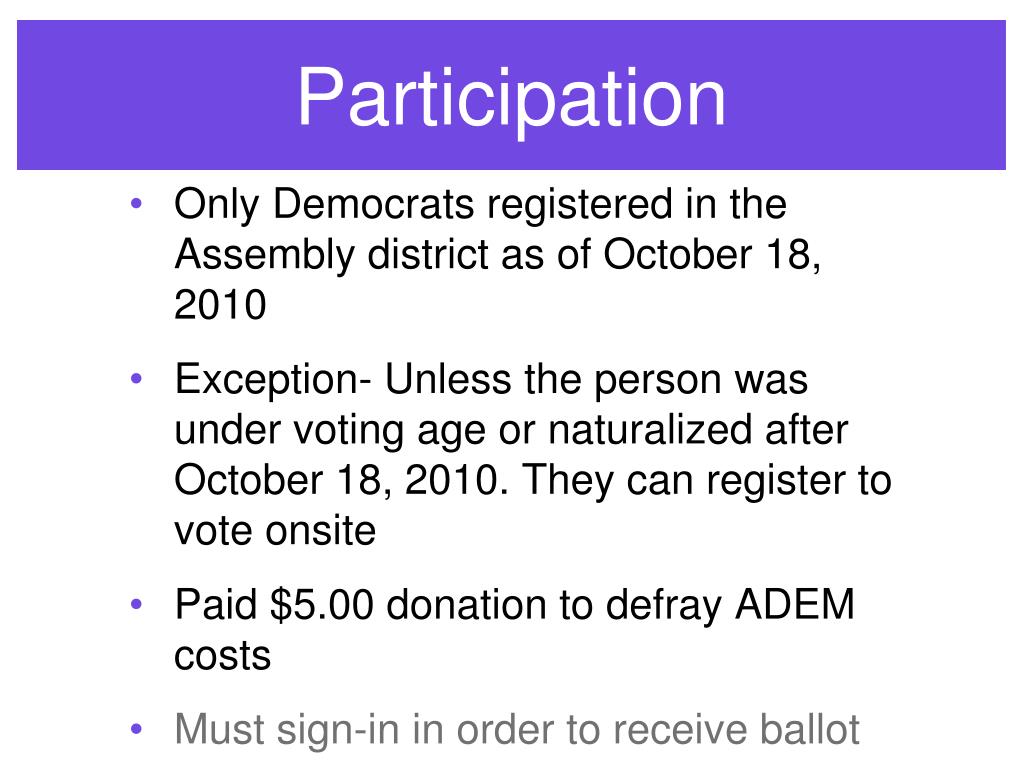Click the word costs

pyautogui.click(x=223, y=656)
